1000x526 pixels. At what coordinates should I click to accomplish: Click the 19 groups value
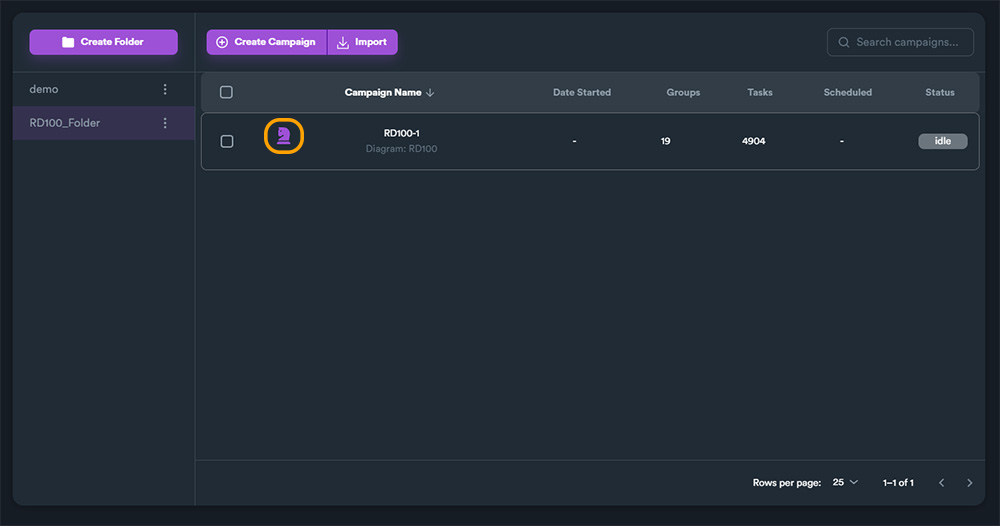pyautogui.click(x=665, y=141)
